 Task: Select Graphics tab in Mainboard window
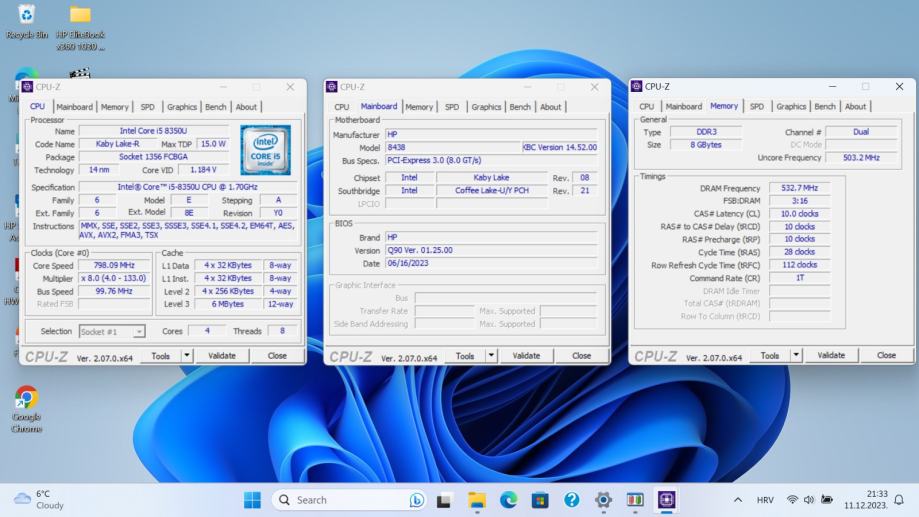[x=486, y=107]
